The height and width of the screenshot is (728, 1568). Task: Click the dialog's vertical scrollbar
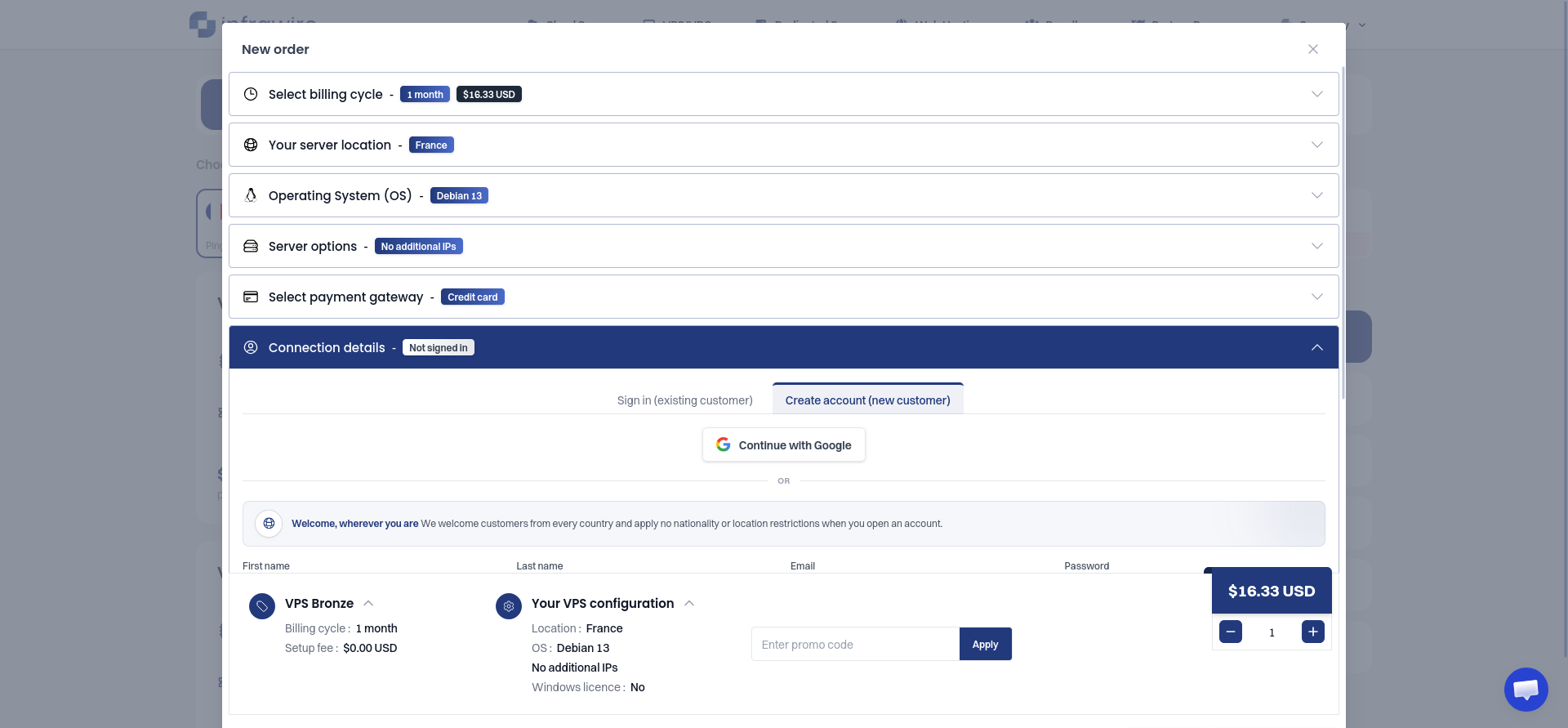point(1343,233)
